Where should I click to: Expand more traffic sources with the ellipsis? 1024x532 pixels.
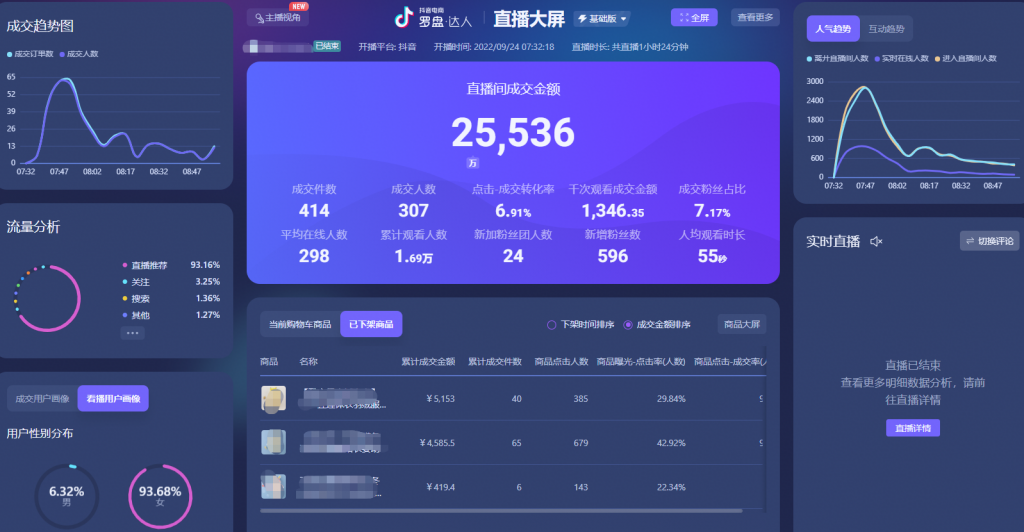coord(133,333)
